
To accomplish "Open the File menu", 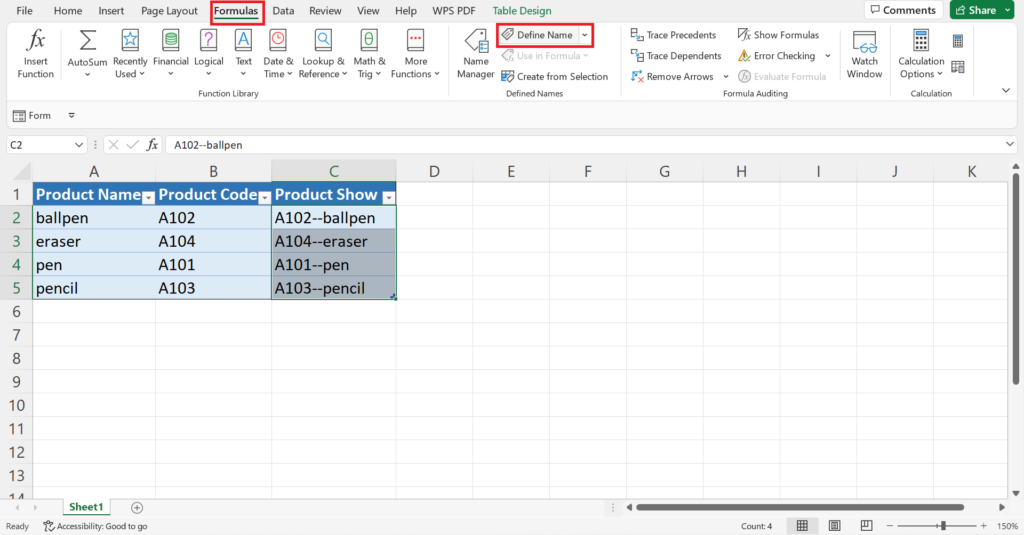I will point(24,10).
